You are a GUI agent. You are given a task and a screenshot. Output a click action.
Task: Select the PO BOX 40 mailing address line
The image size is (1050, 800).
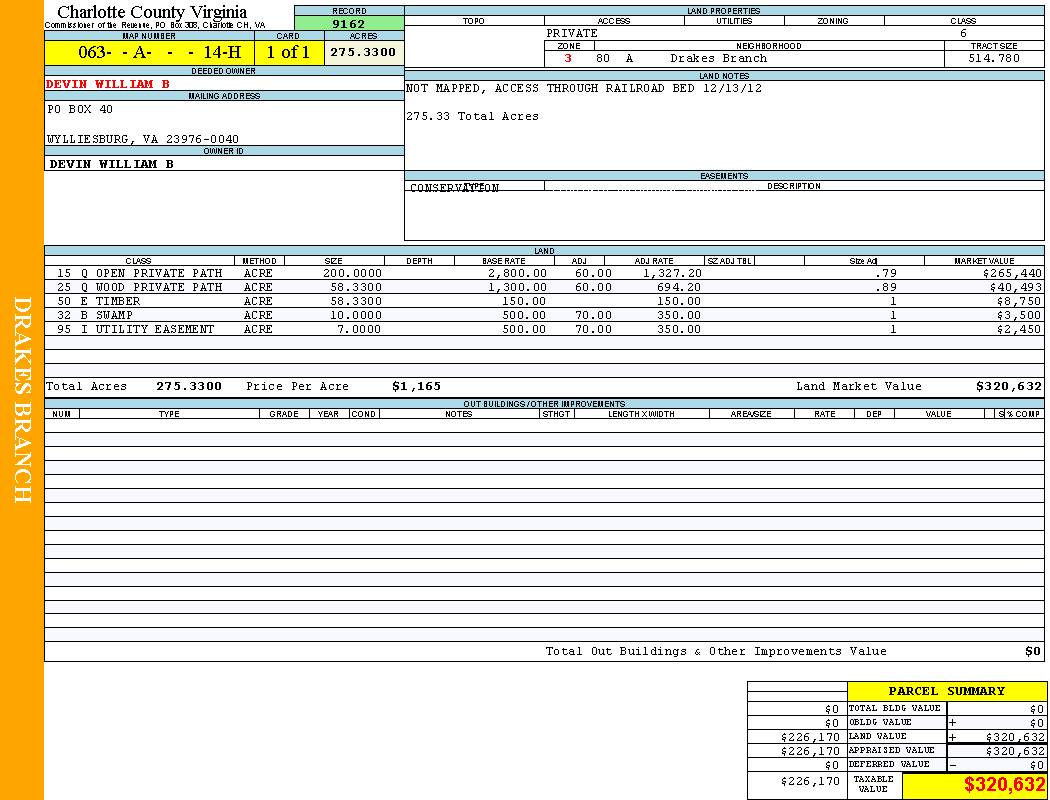pyautogui.click(x=80, y=109)
